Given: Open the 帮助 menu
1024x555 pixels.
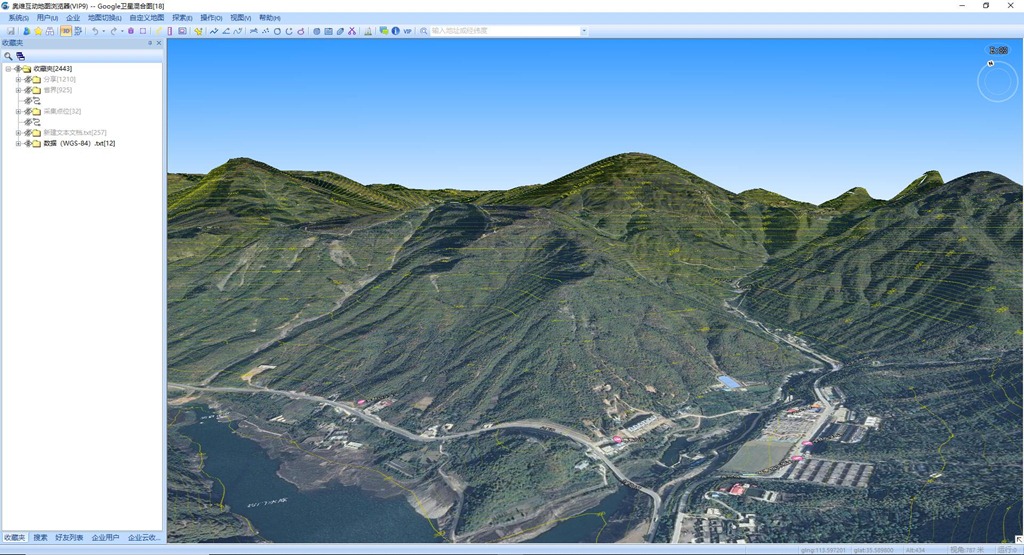Looking at the screenshot, I should click(x=270, y=18).
